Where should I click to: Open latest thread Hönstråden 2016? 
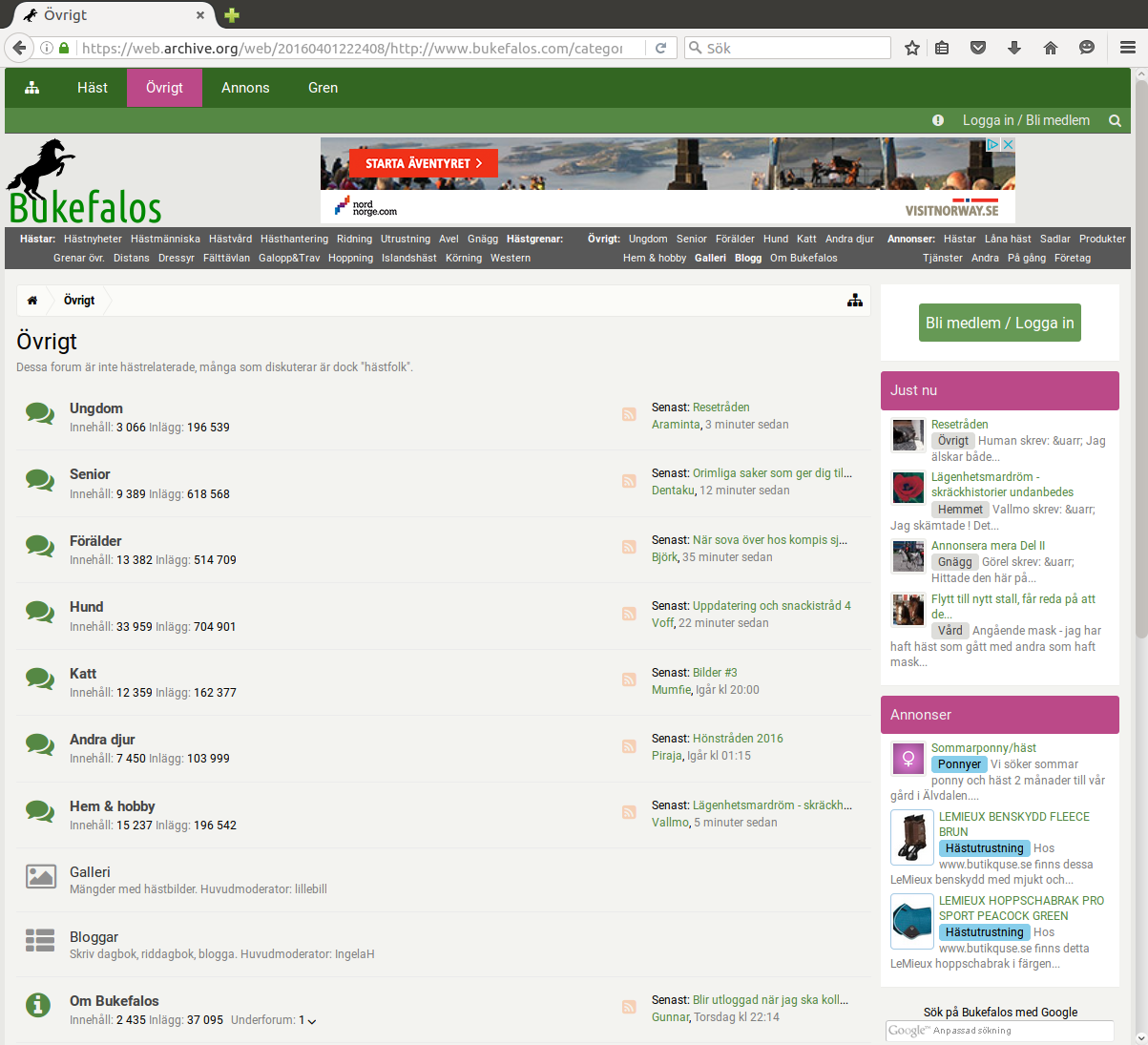tap(738, 739)
